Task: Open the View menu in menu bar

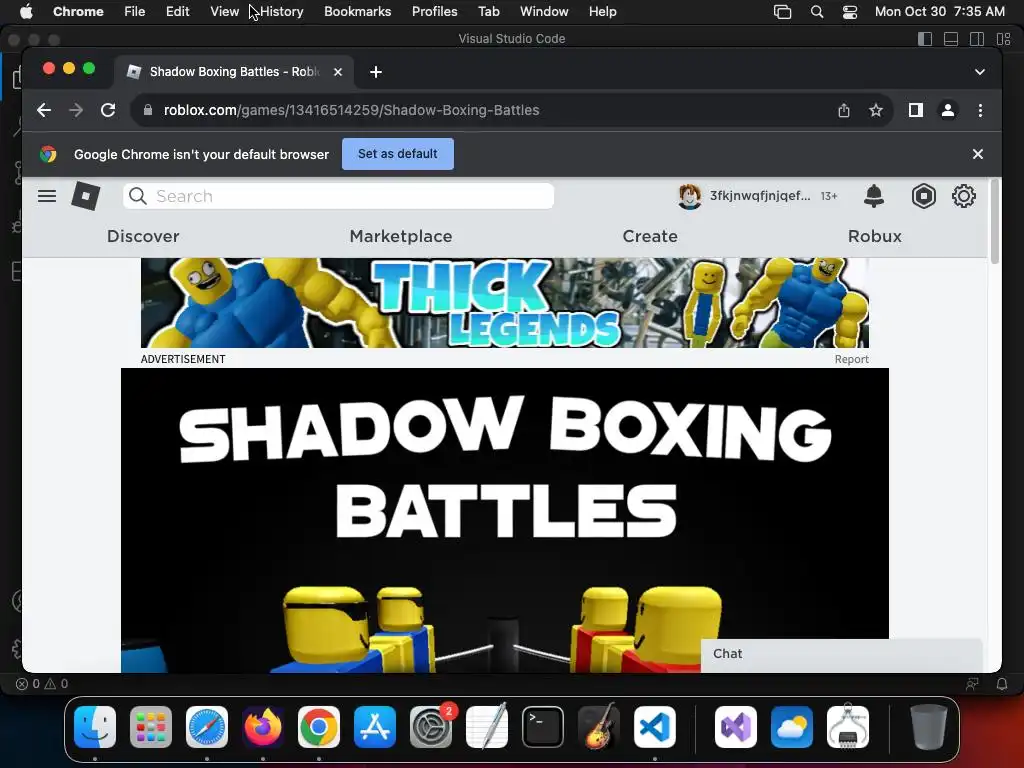Action: pyautogui.click(x=224, y=12)
